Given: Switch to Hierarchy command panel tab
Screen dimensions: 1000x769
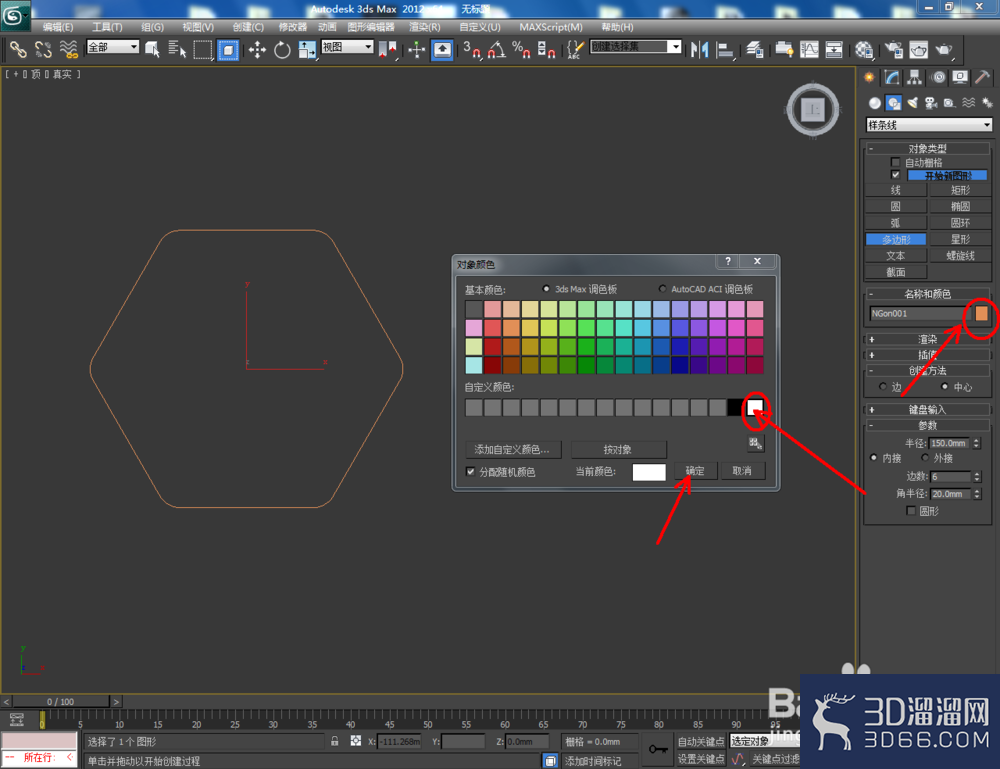Looking at the screenshot, I should point(915,78).
